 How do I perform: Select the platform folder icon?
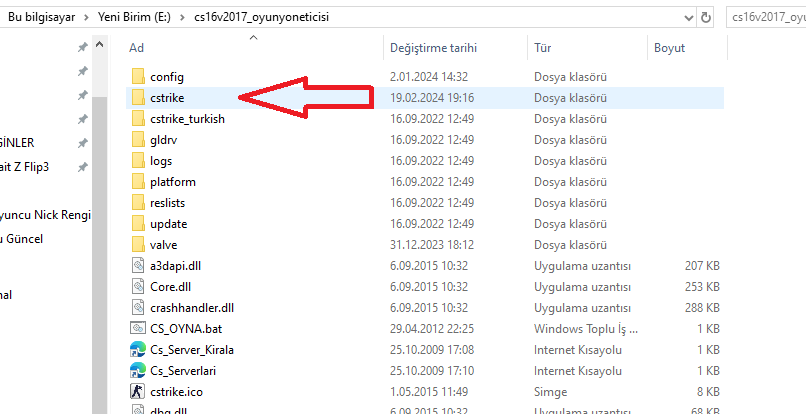(x=138, y=182)
